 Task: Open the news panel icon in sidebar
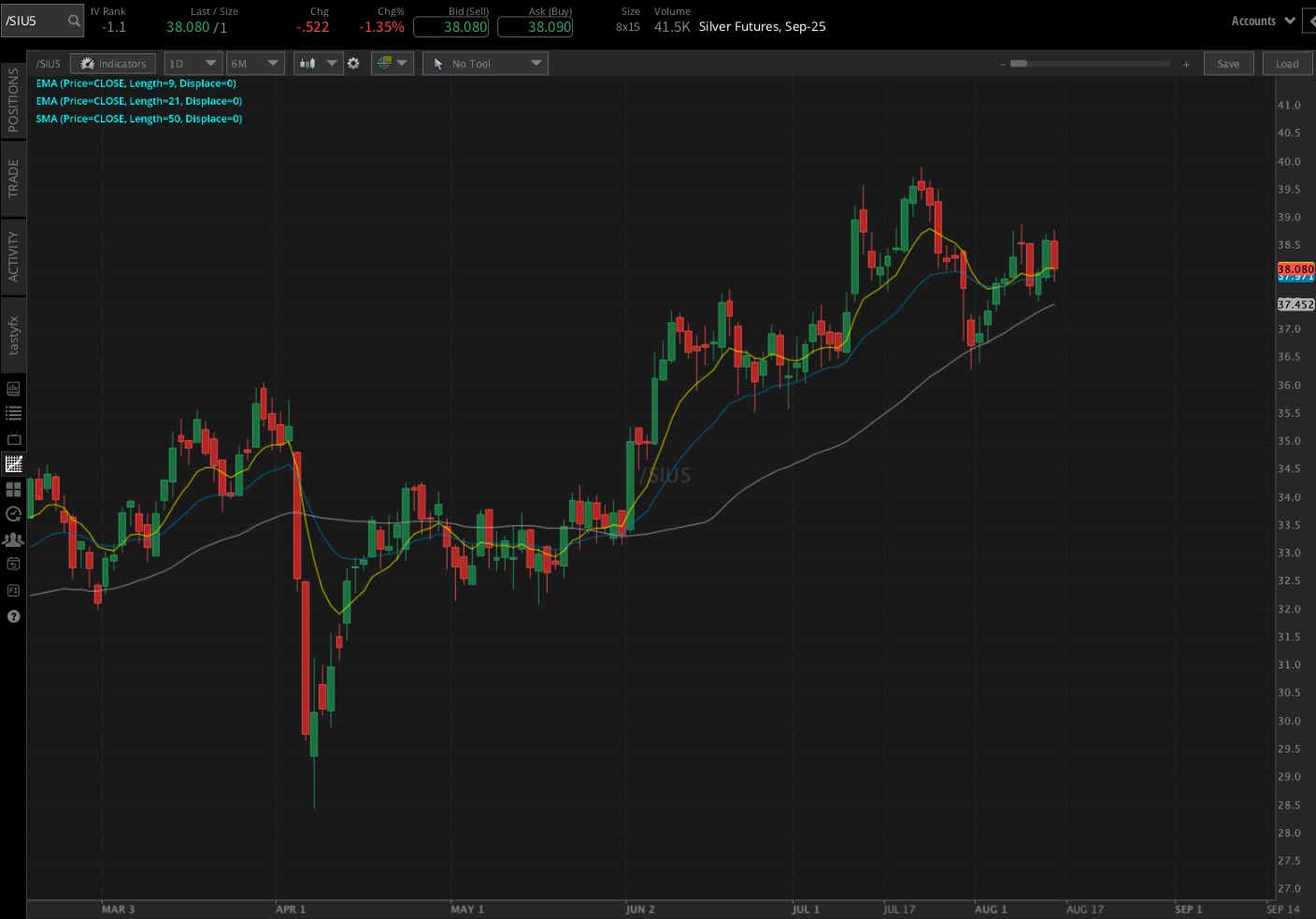pos(13,389)
